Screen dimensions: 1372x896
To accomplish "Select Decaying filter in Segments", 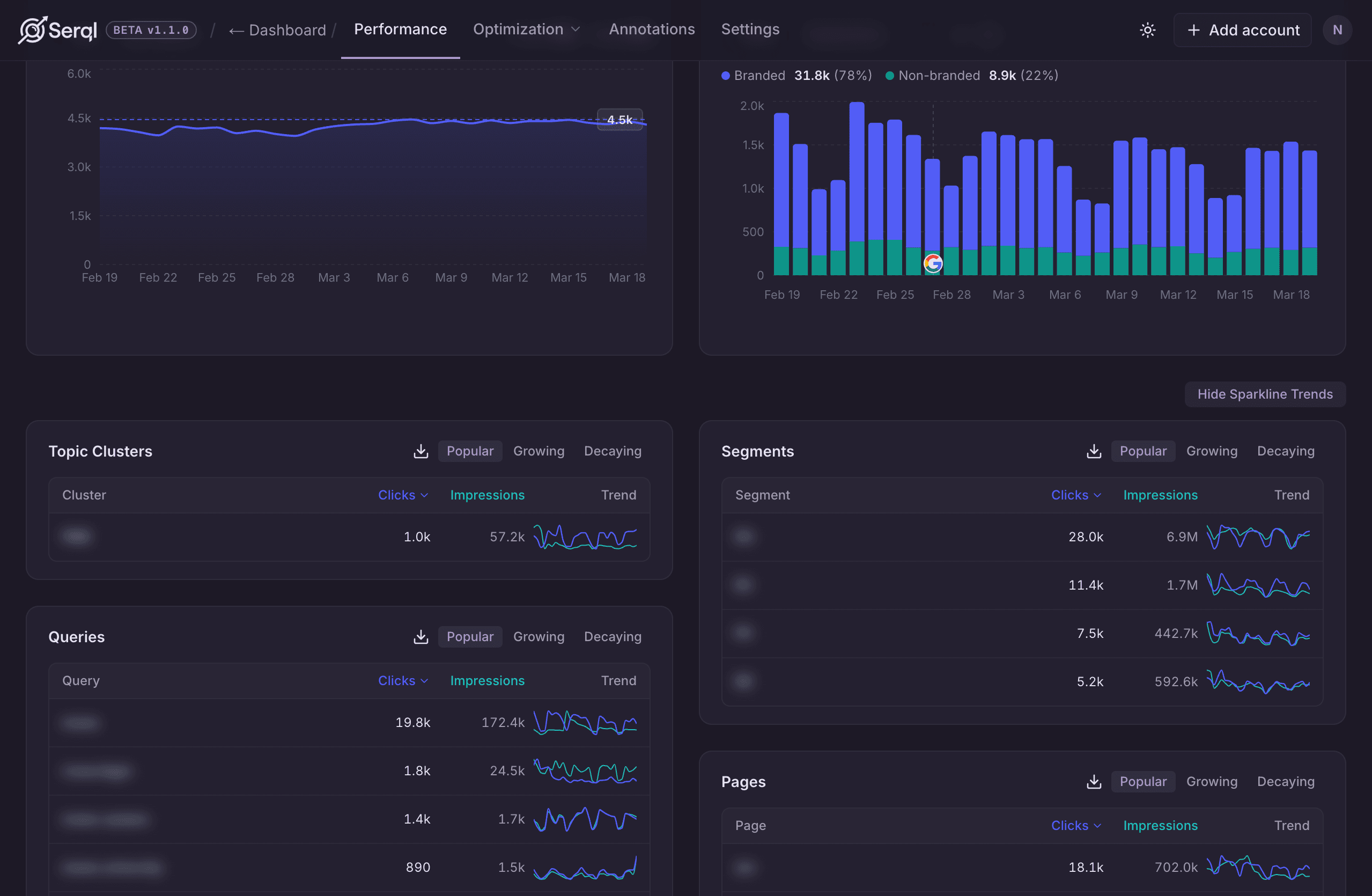I will coord(1286,451).
